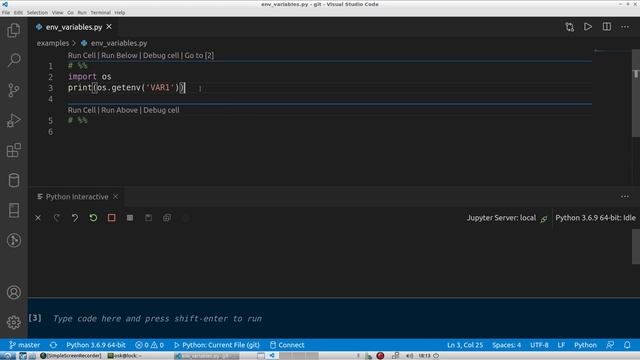Open More Actions for the editor

tap(625, 27)
